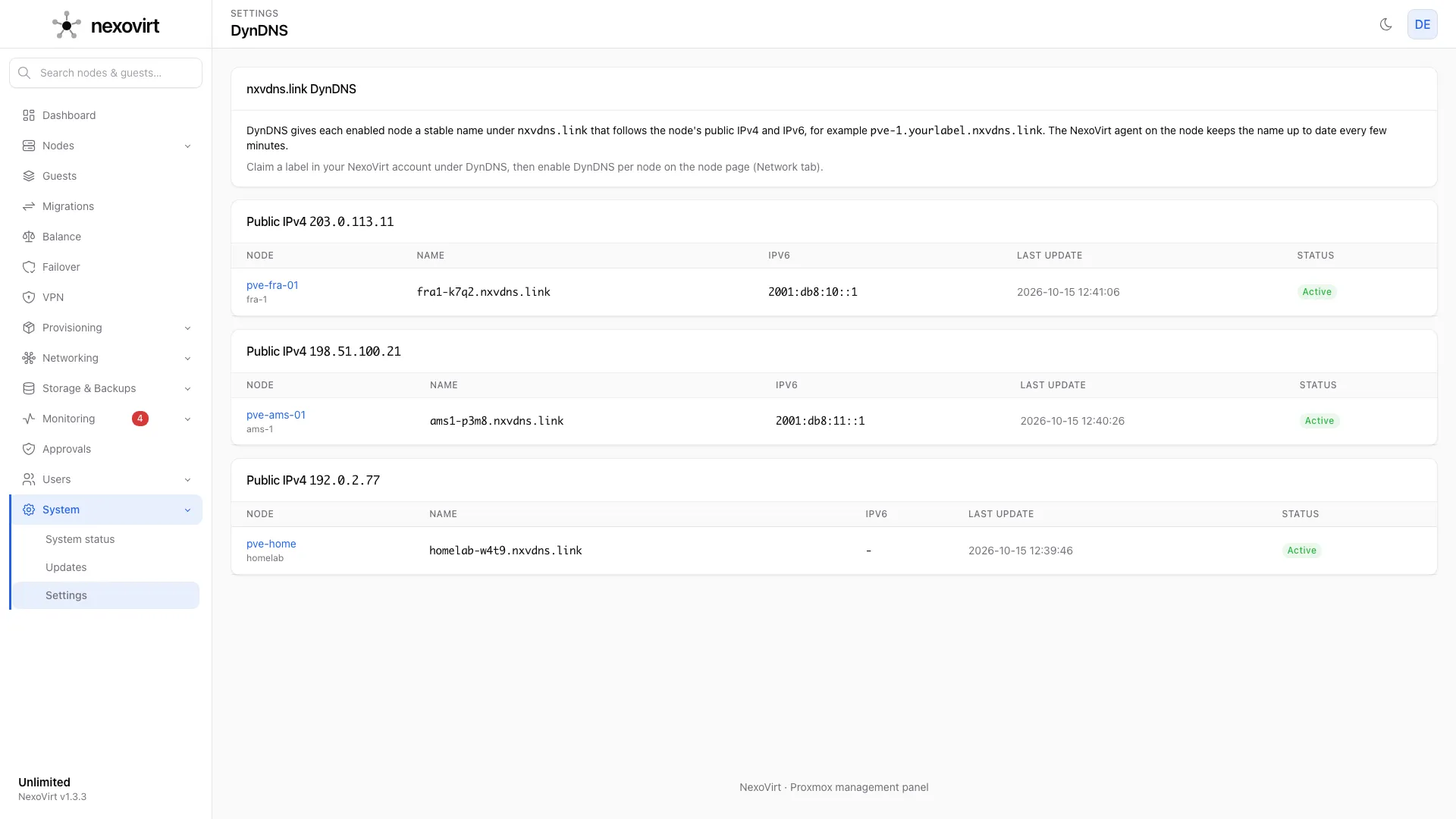
Task: Click Active status of pve-ams-01
Action: coord(1319,421)
